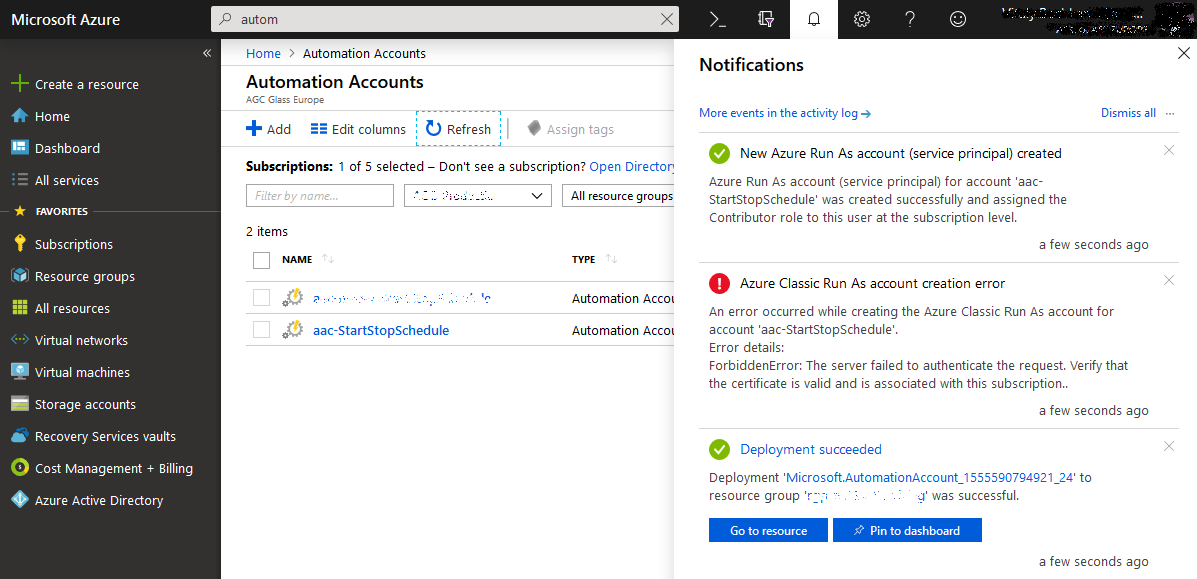Toggle the select-all header checkbox
The width and height of the screenshot is (1197, 579).
pos(261,260)
